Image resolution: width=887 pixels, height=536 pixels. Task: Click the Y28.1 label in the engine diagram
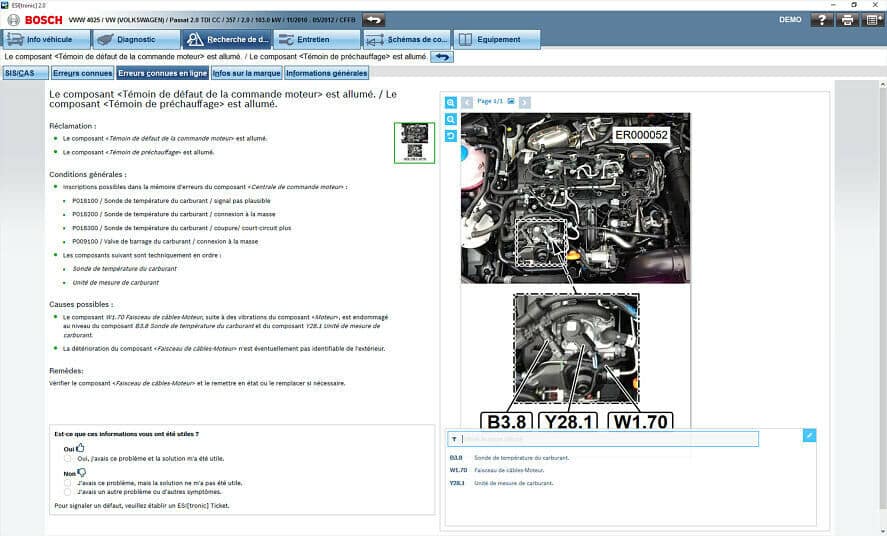coord(568,421)
